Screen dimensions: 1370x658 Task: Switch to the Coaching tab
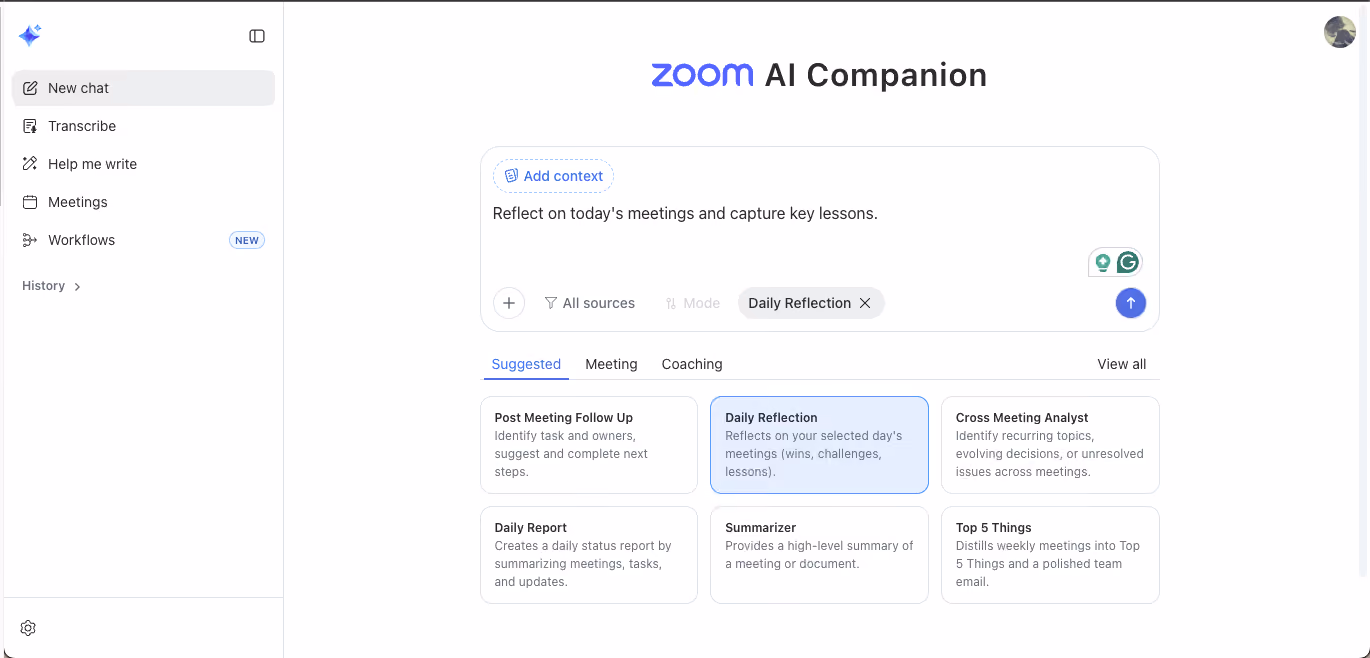[x=692, y=364]
